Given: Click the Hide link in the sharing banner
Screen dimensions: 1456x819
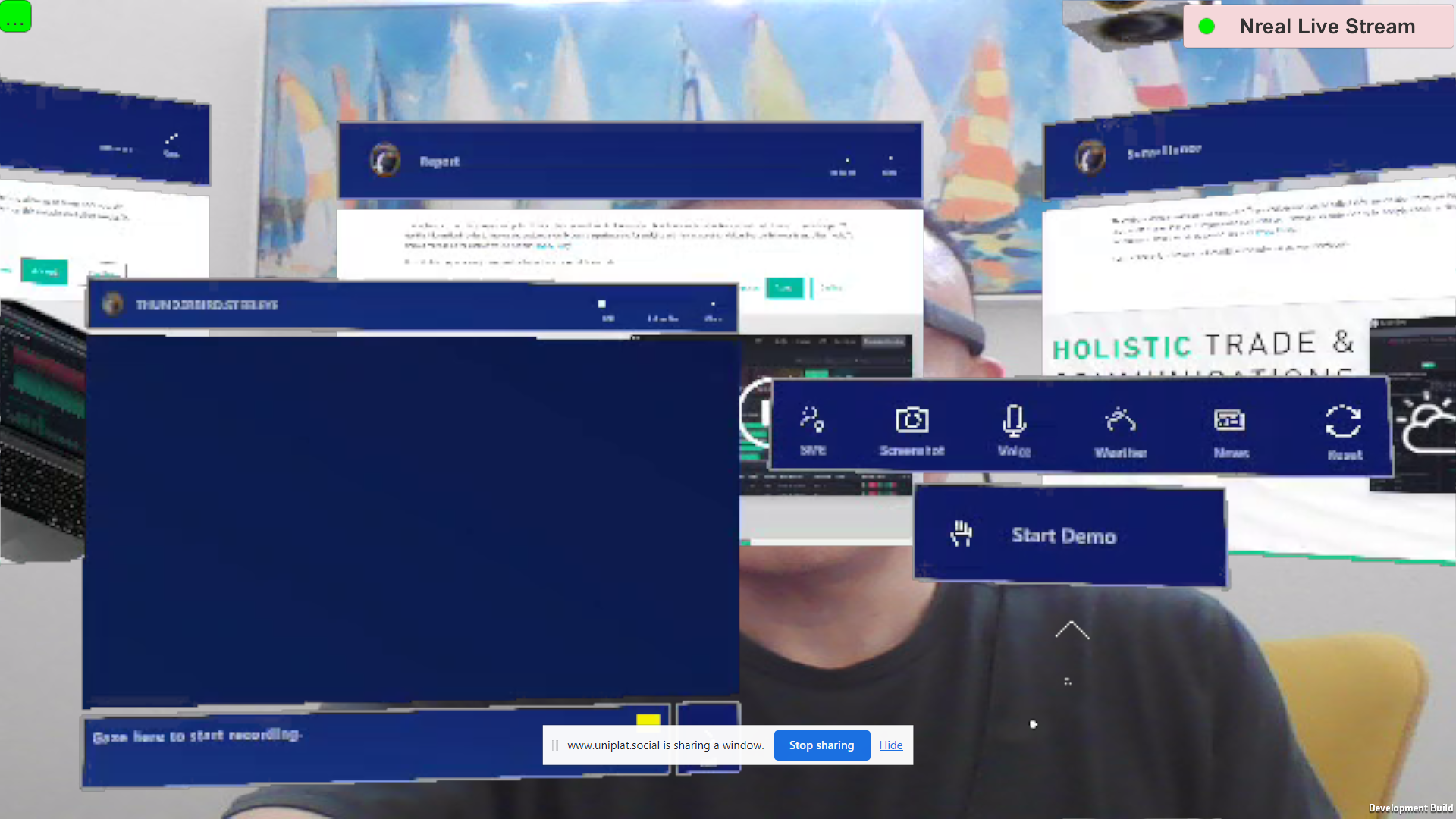Looking at the screenshot, I should click(890, 745).
